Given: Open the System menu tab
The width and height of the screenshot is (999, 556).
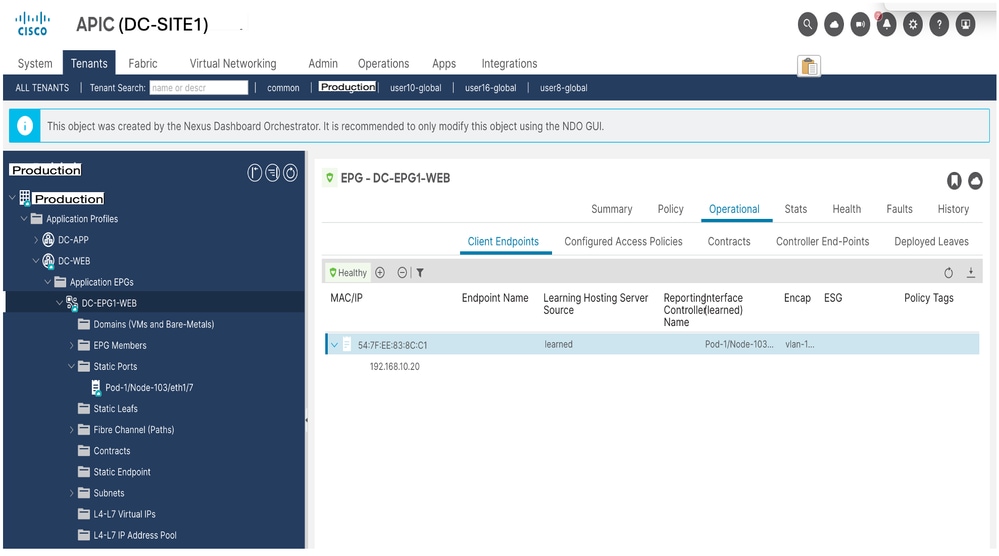Looking at the screenshot, I should coord(35,64).
